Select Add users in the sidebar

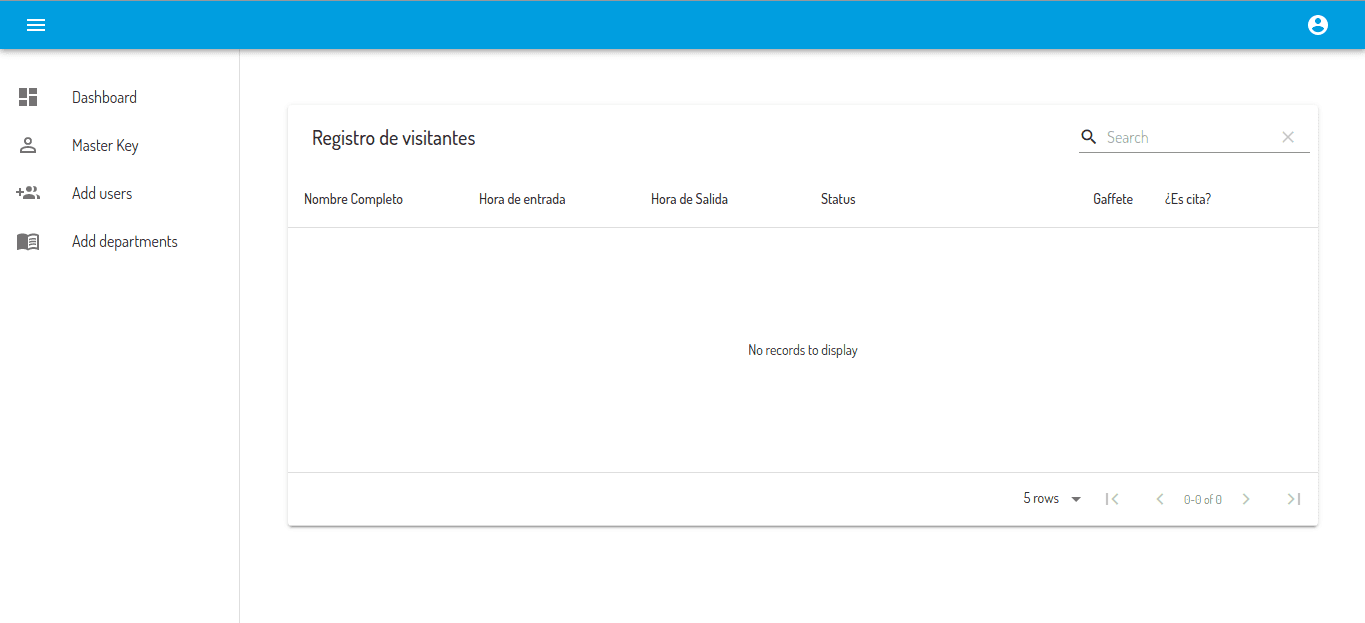click(120, 193)
